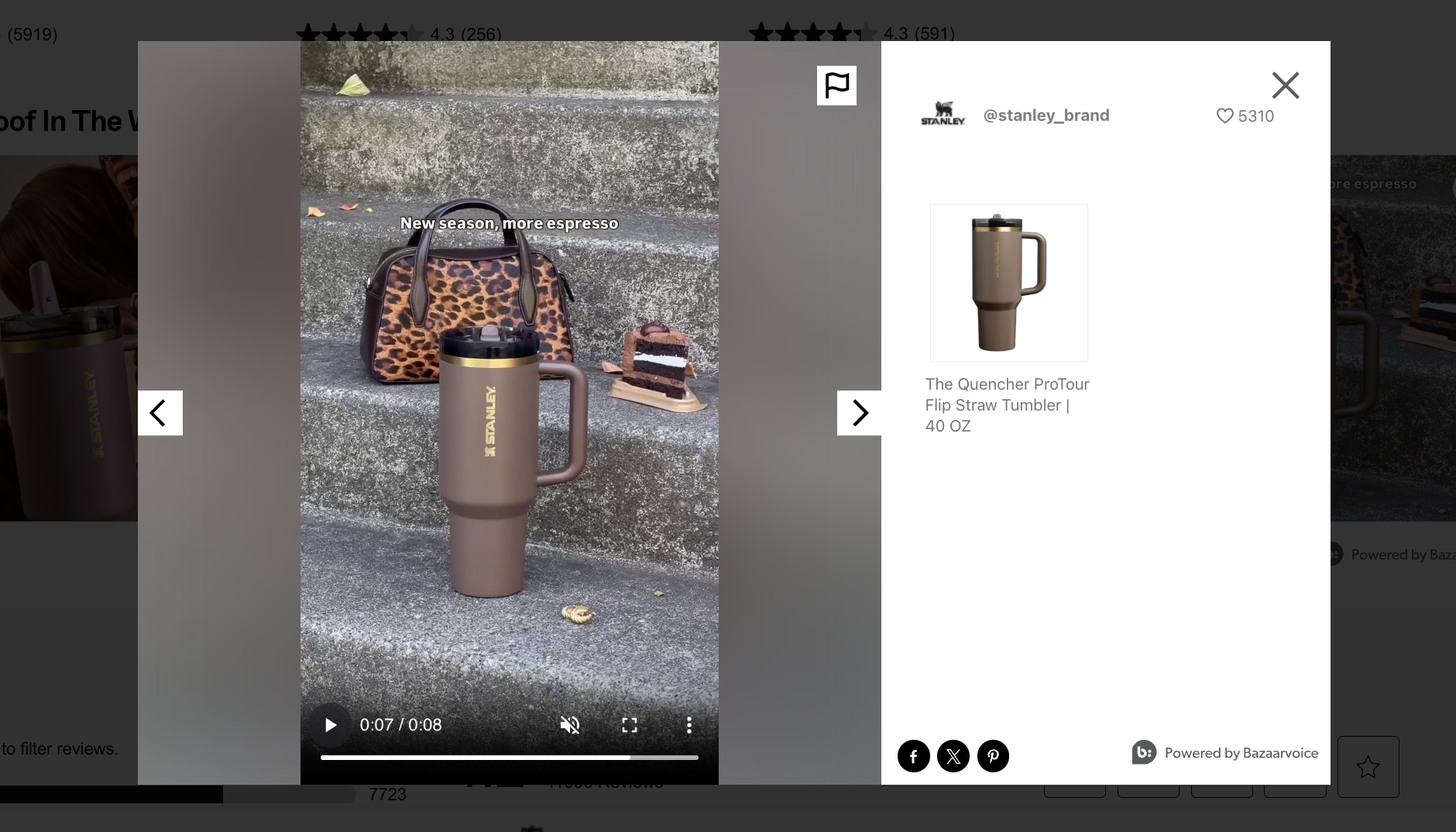Play the Stanley video
Viewport: 1456px width, 832px height.
(331, 725)
